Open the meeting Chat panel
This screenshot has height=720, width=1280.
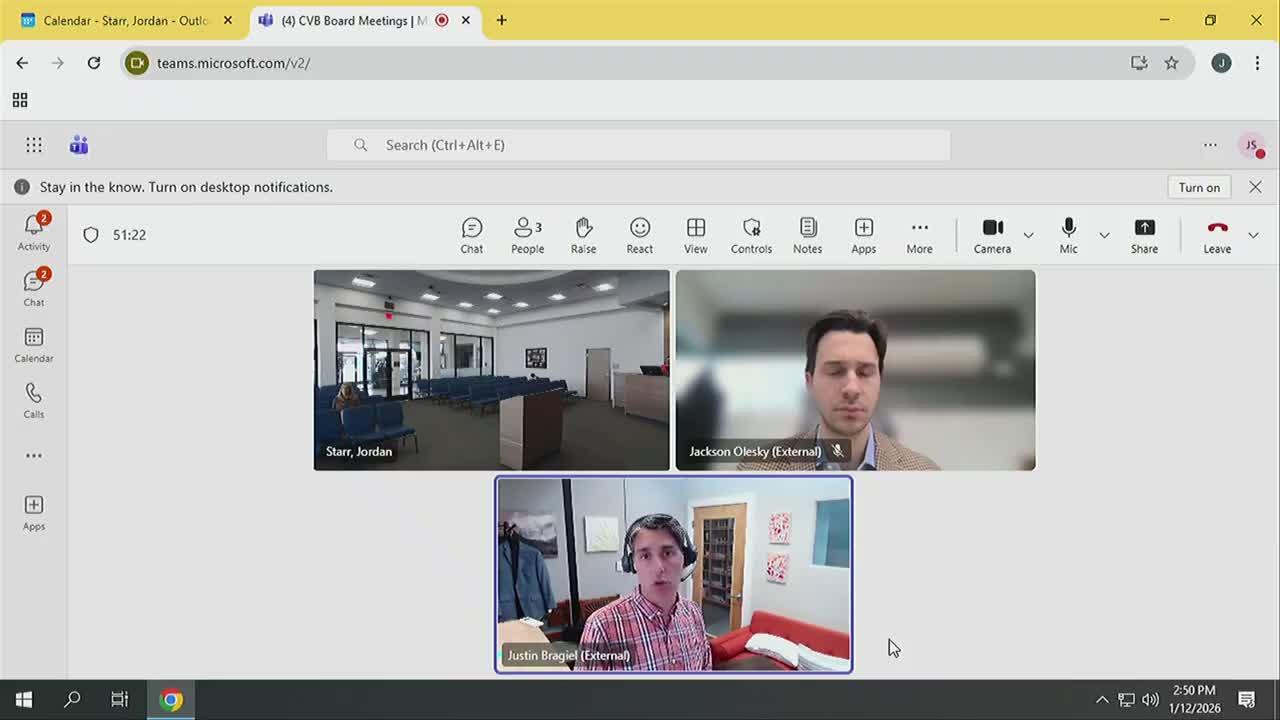coord(471,236)
